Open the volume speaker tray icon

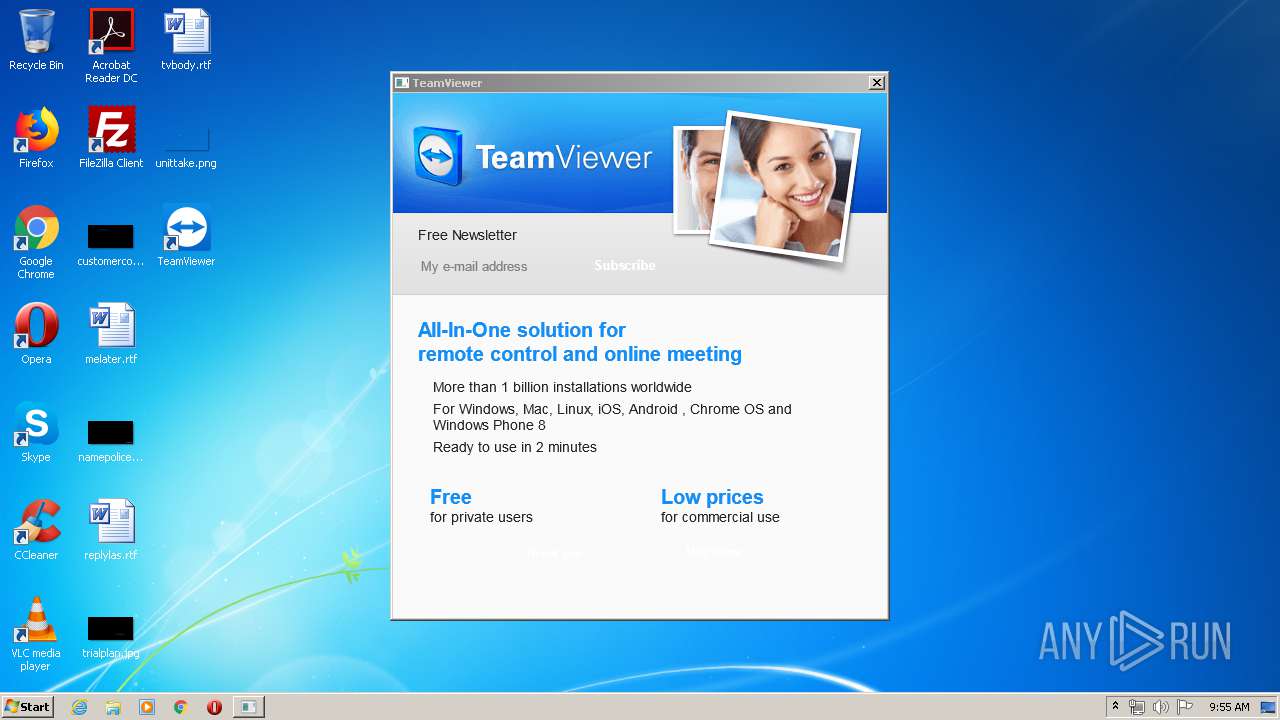coord(1160,707)
